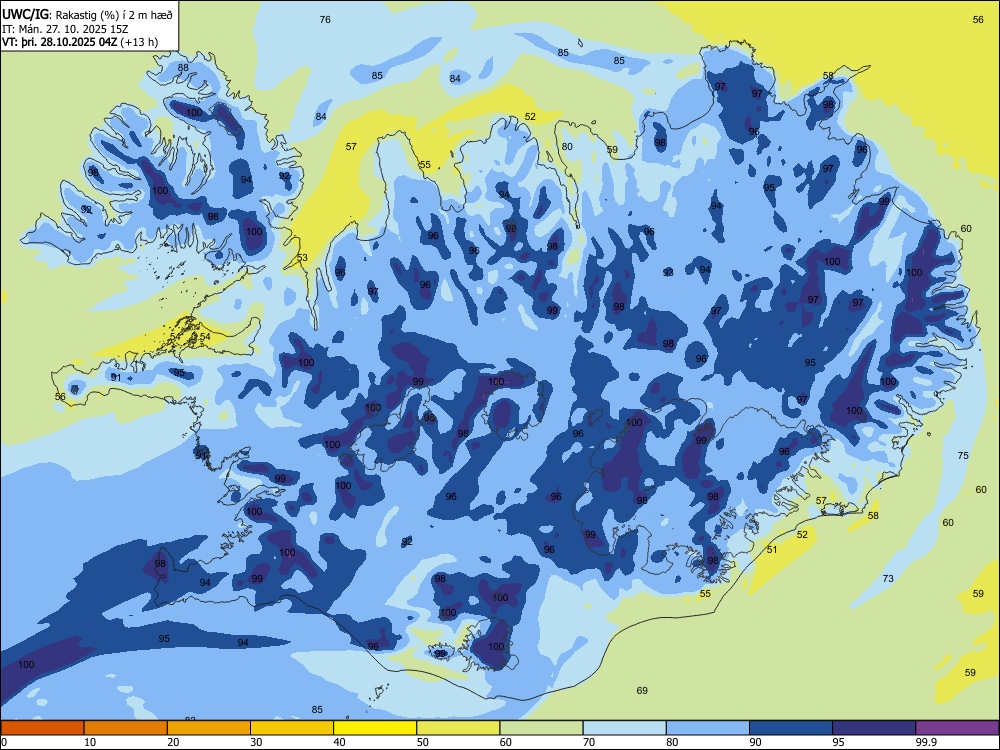This screenshot has width=1000, height=750.
Task: Click the humidity value 73 southeast offshore
Action: click(x=888, y=578)
